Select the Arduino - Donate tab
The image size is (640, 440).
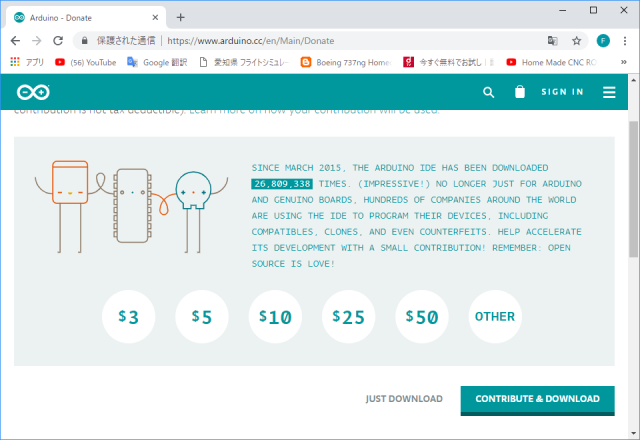(x=86, y=18)
